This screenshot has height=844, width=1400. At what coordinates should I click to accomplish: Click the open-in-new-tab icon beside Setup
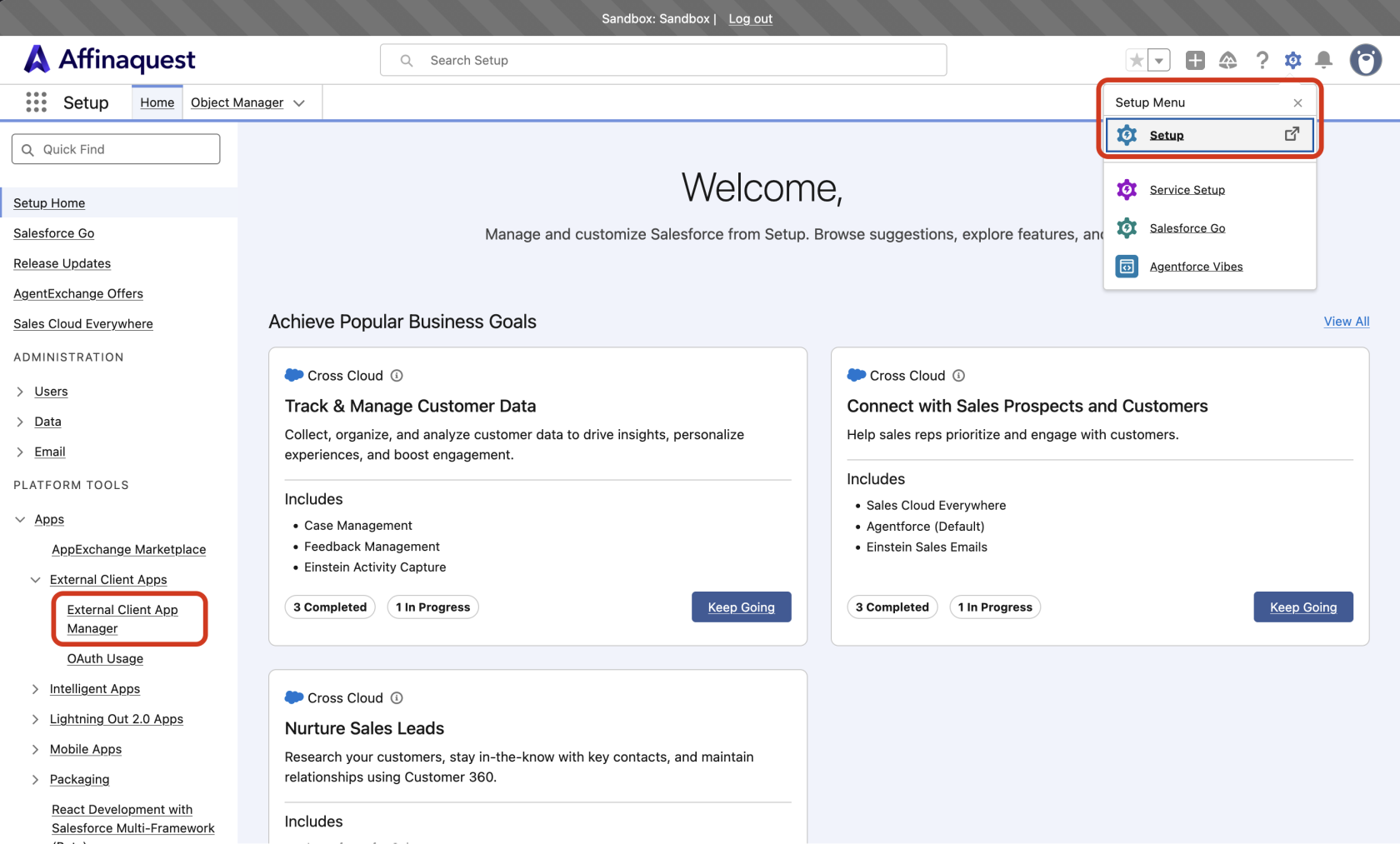point(1292,134)
